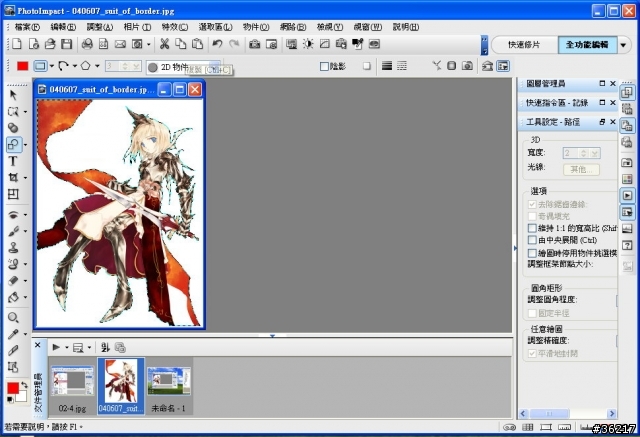
Task: Enable 由中央展開 (Ctrl) checkbox
Action: pyautogui.click(x=532, y=240)
